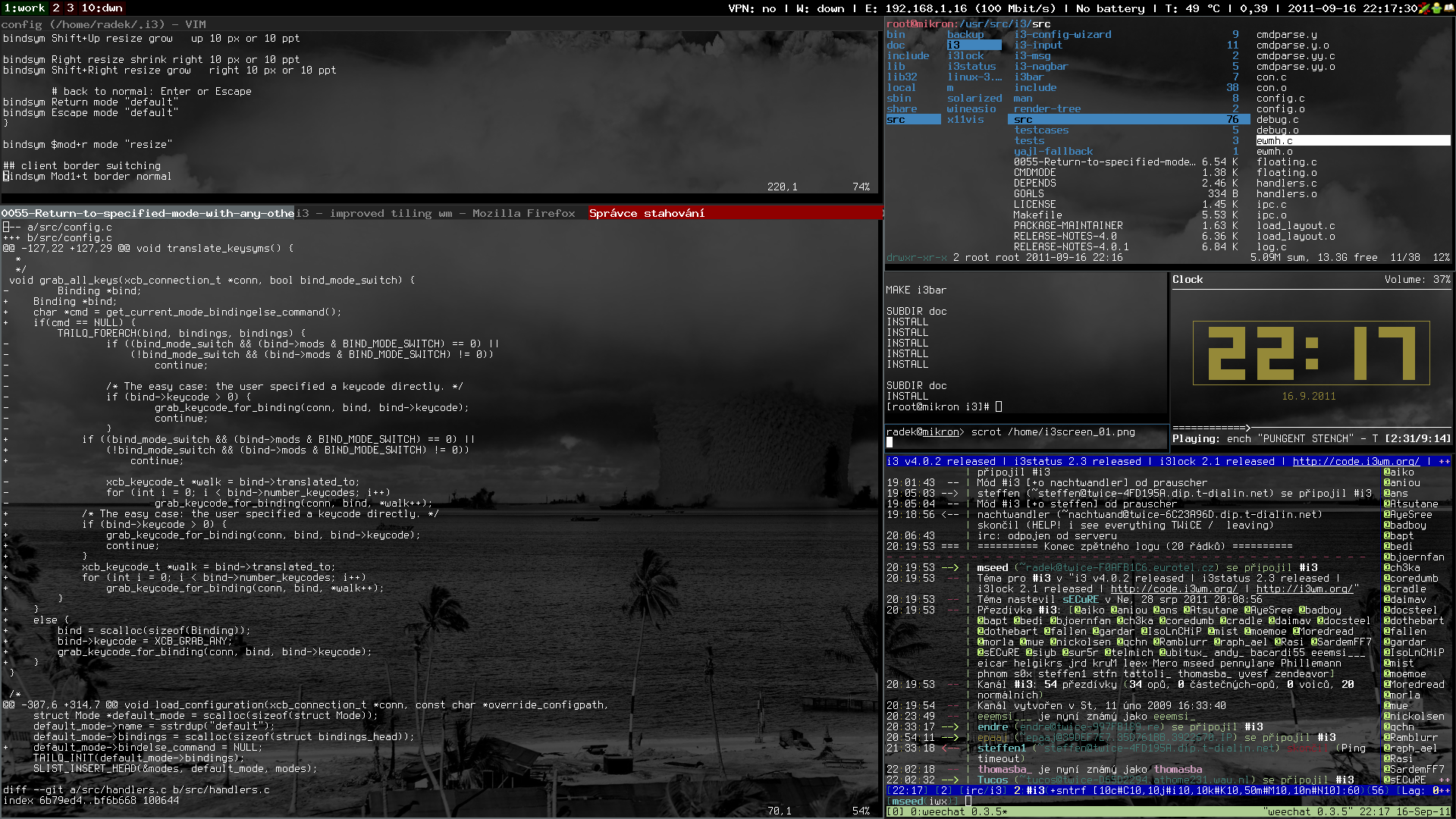The width and height of the screenshot is (1456, 819).
Task: Select ewmh.c in the file list
Action: coord(1274,141)
